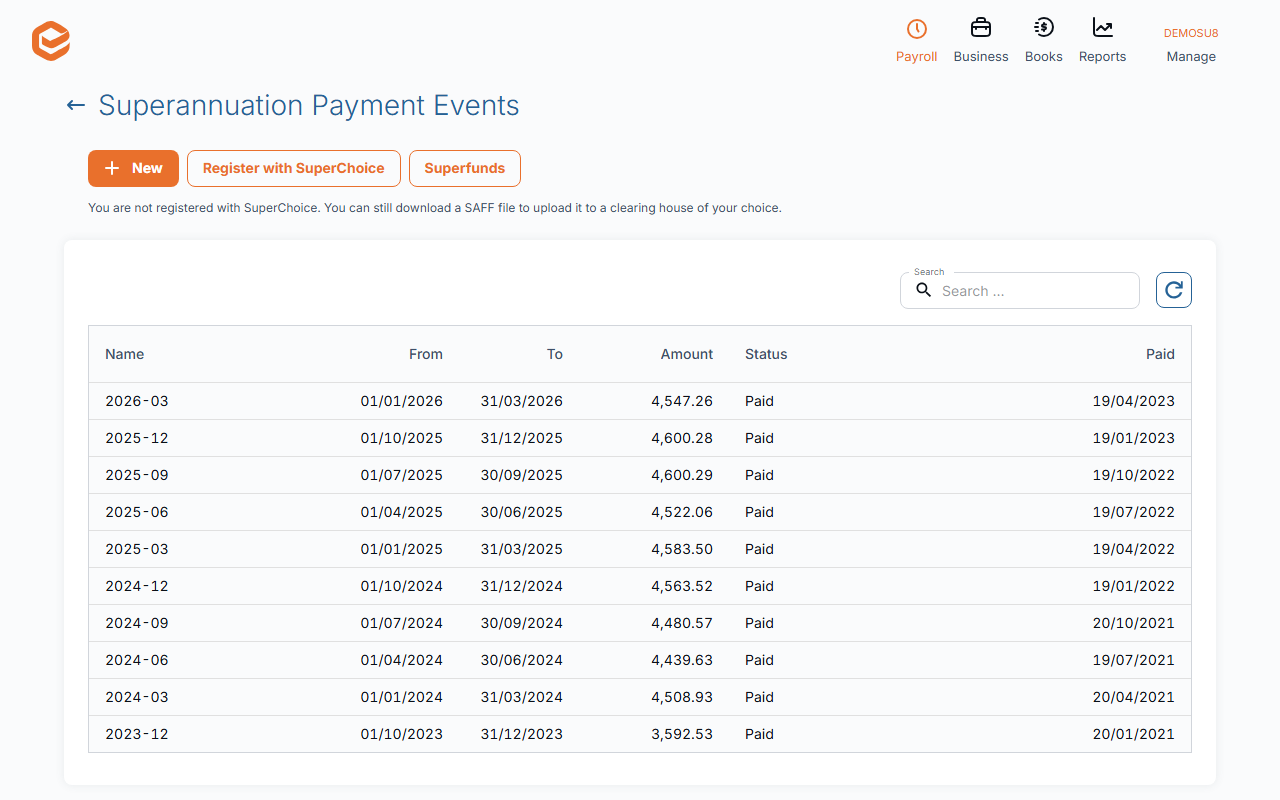Image resolution: width=1280 pixels, height=800 pixels.
Task: Select the amount 4,583.50
Action: (x=682, y=549)
